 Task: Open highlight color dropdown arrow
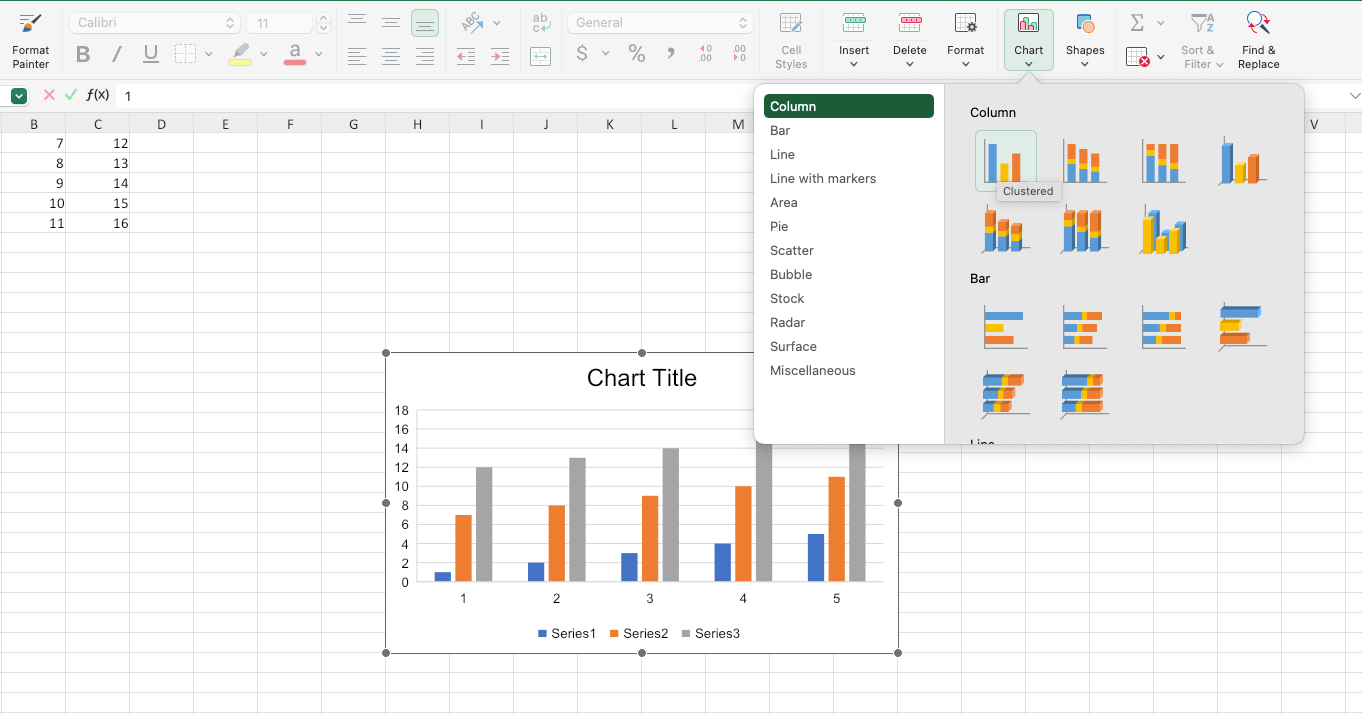[264, 55]
